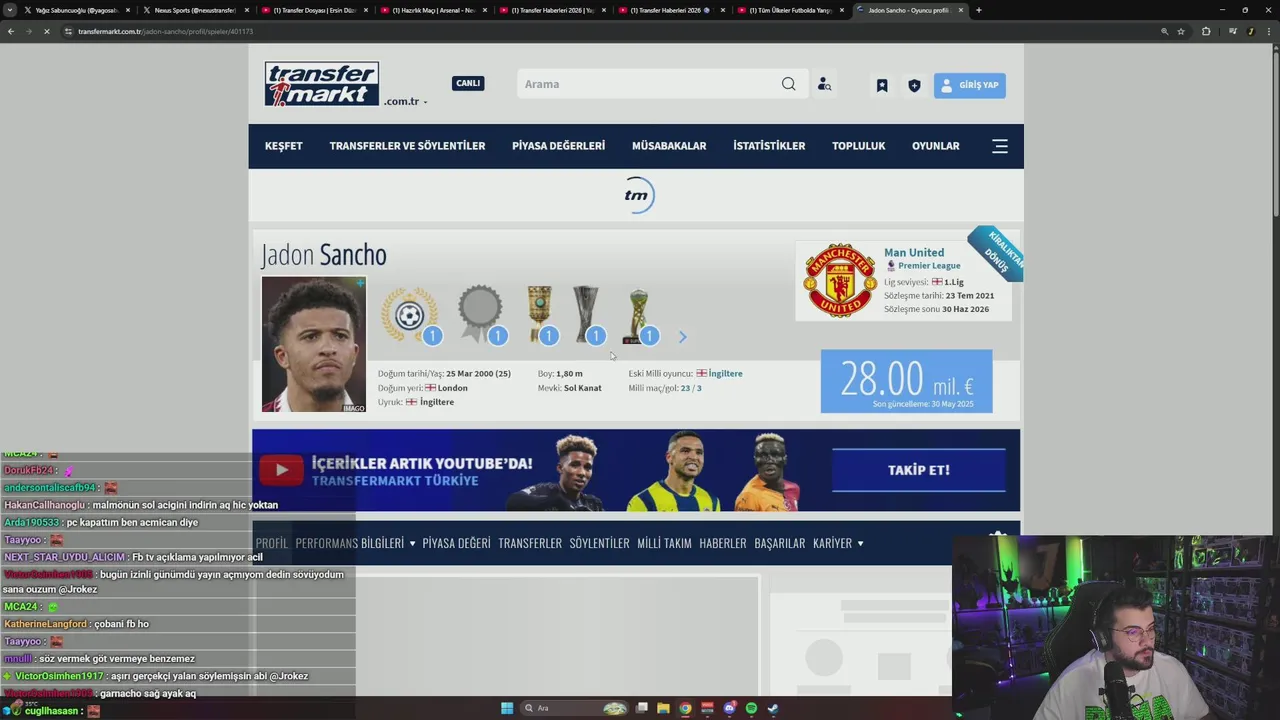Show more trophies with the arrow
1280x720 pixels.
pyautogui.click(x=683, y=337)
